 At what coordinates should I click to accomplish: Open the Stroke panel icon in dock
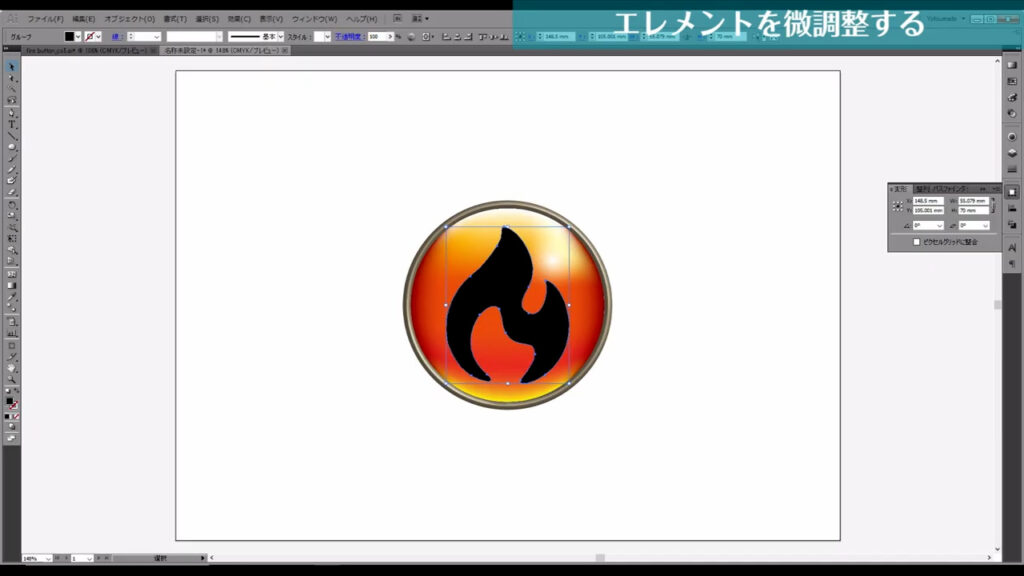coord(1012,169)
